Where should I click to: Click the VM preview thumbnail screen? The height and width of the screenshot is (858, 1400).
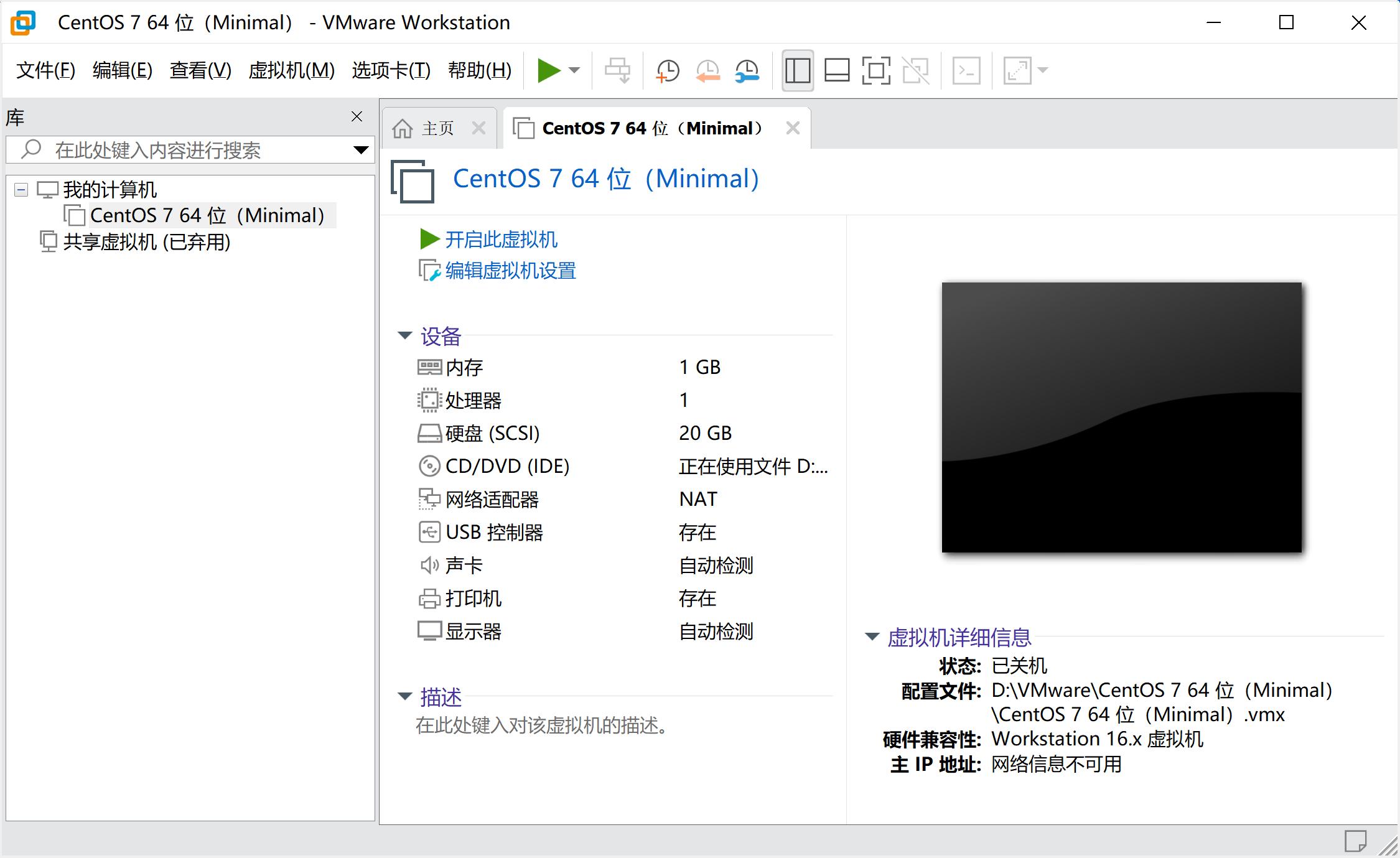point(1120,418)
